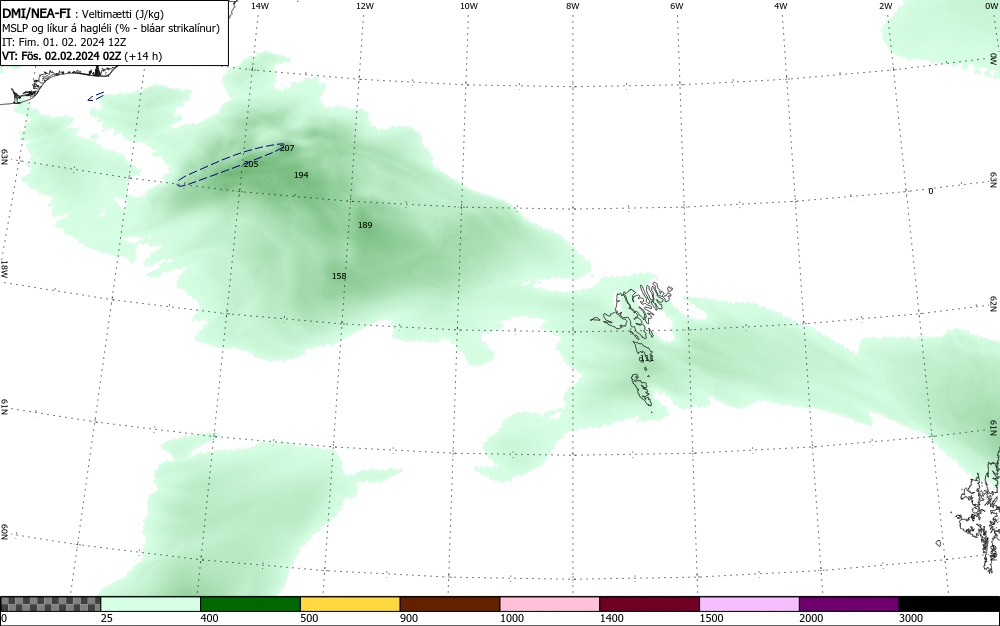Click the DMI/NEA-FI title text
Image resolution: width=1000 pixels, height=626 pixels.
36,13
